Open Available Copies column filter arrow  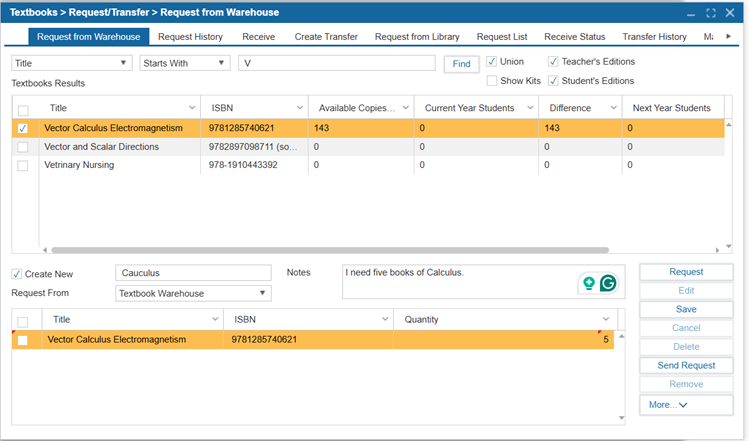click(x=405, y=108)
